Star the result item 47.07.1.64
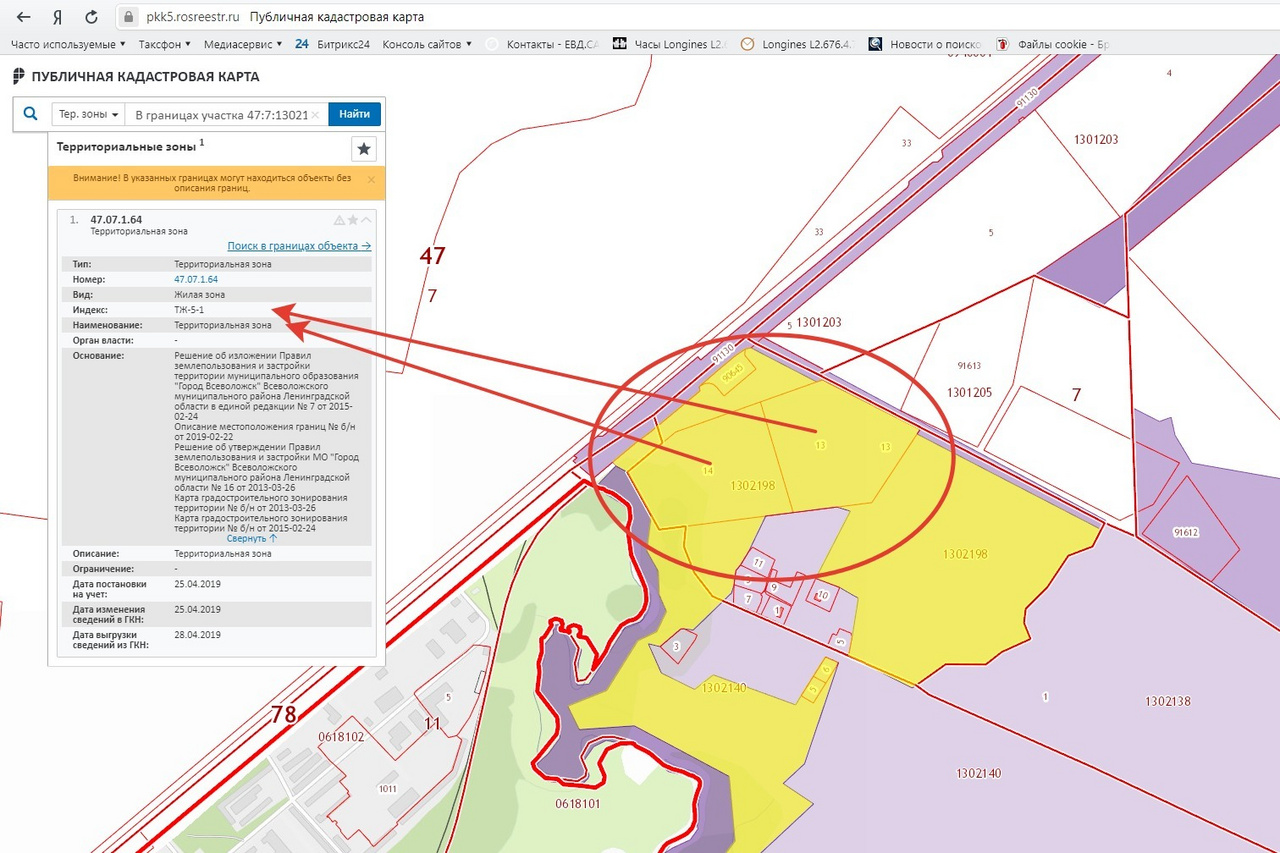 (352, 220)
